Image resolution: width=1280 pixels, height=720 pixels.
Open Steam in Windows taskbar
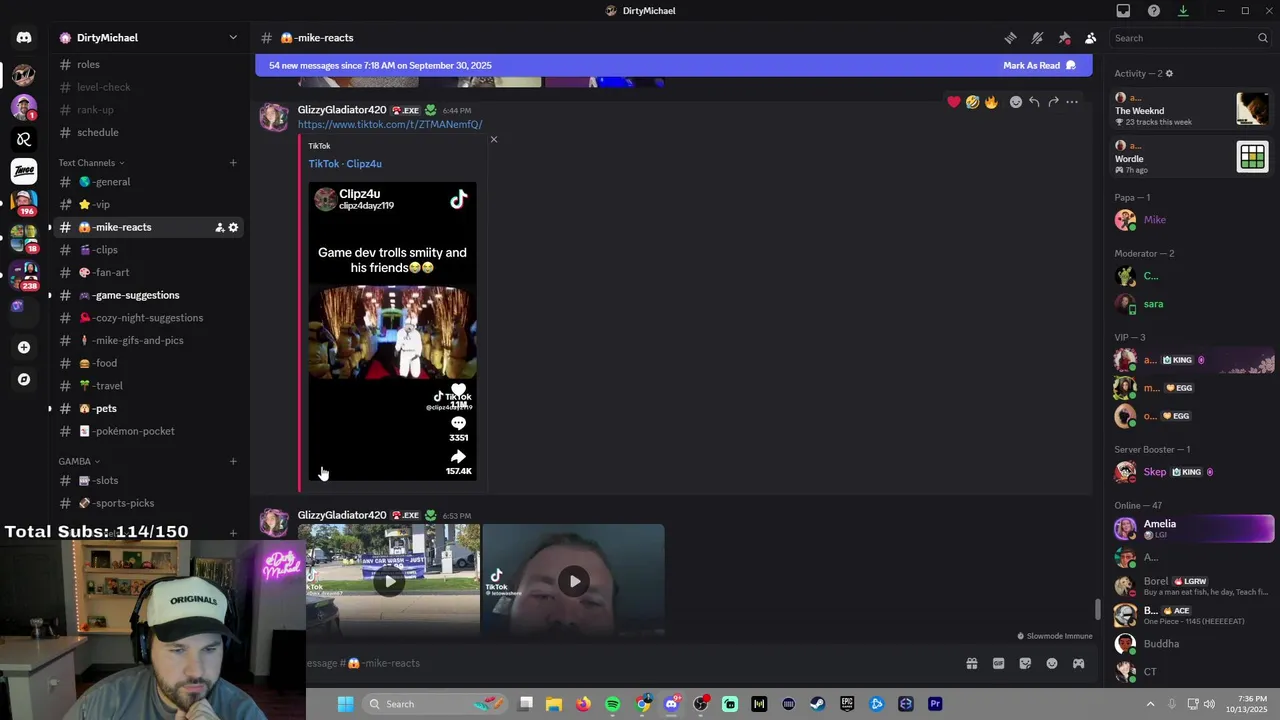[x=817, y=704]
